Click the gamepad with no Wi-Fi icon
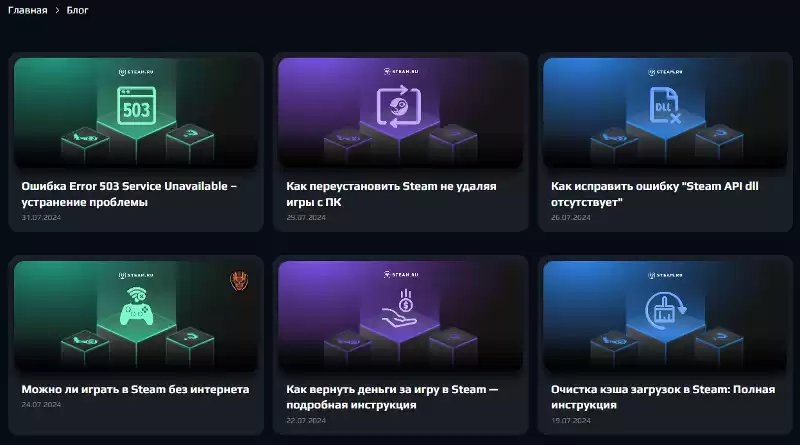 coord(136,306)
